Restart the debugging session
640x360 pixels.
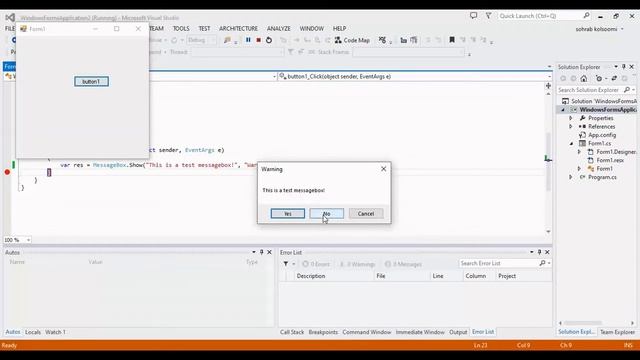pos(269,40)
